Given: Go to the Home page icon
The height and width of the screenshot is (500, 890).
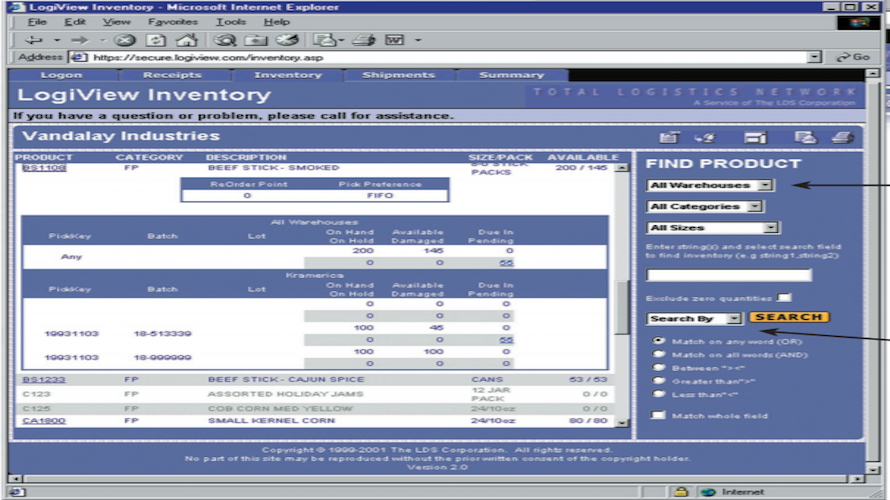Looking at the screenshot, I should coord(187,40).
